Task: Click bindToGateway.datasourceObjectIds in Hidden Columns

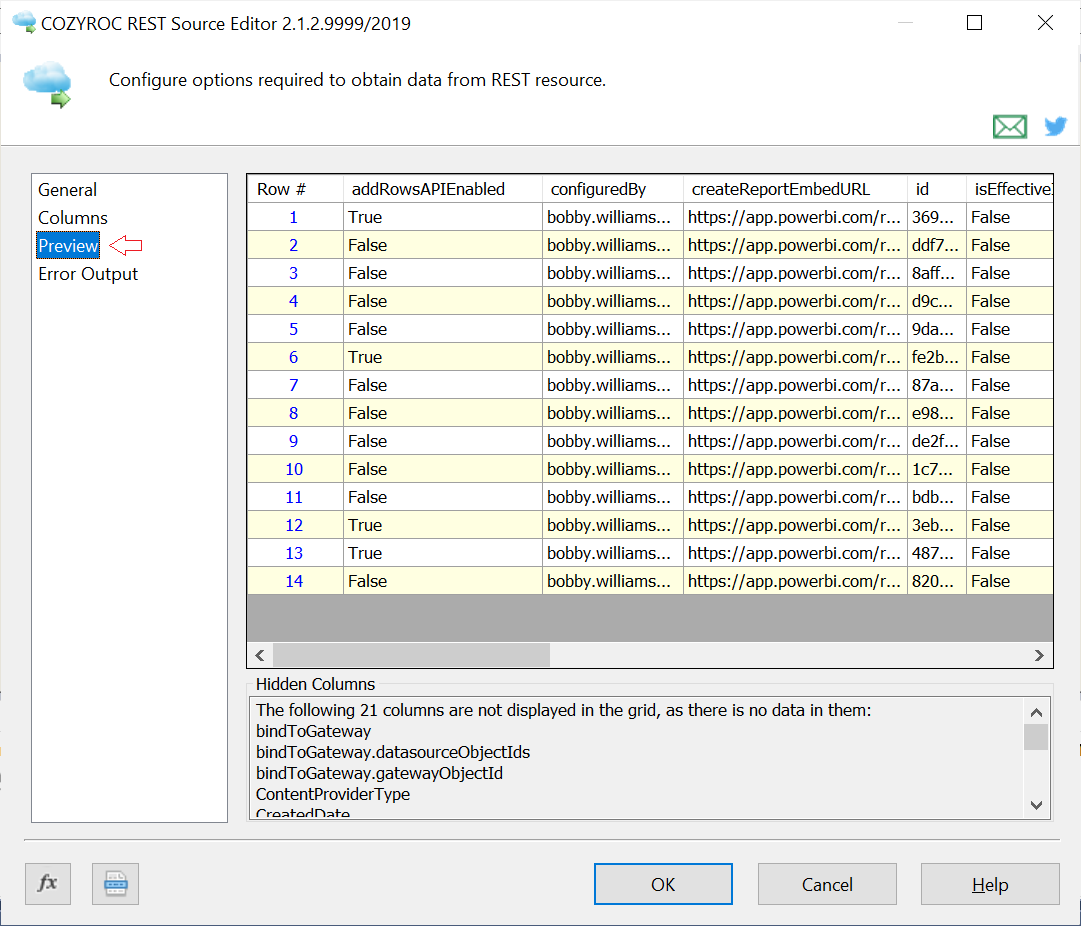Action: 392,752
